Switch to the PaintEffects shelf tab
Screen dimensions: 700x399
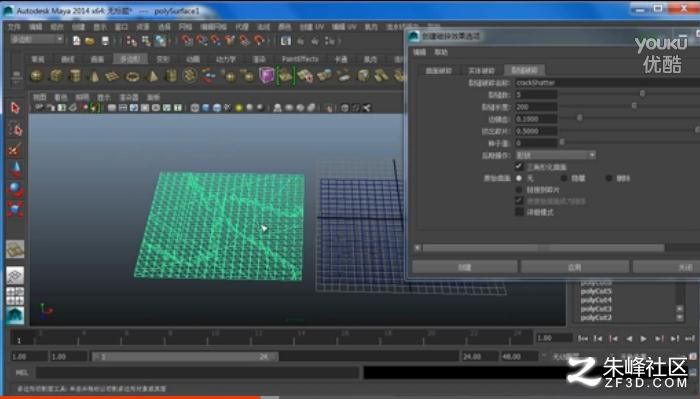(300, 59)
